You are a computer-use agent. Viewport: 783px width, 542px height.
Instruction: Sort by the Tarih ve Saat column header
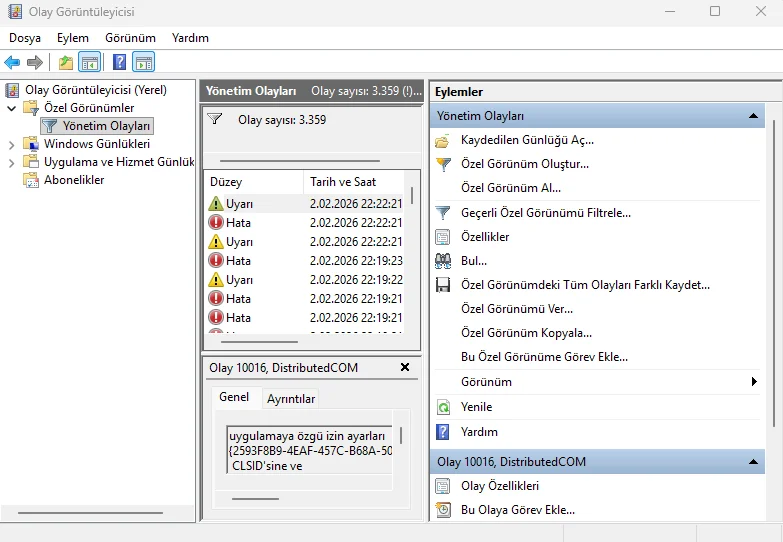coord(354,182)
